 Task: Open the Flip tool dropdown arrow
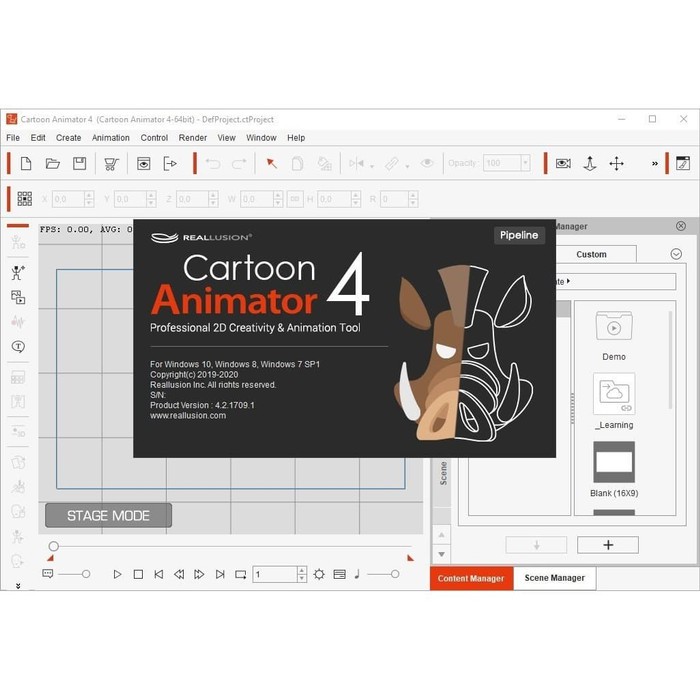point(372,167)
